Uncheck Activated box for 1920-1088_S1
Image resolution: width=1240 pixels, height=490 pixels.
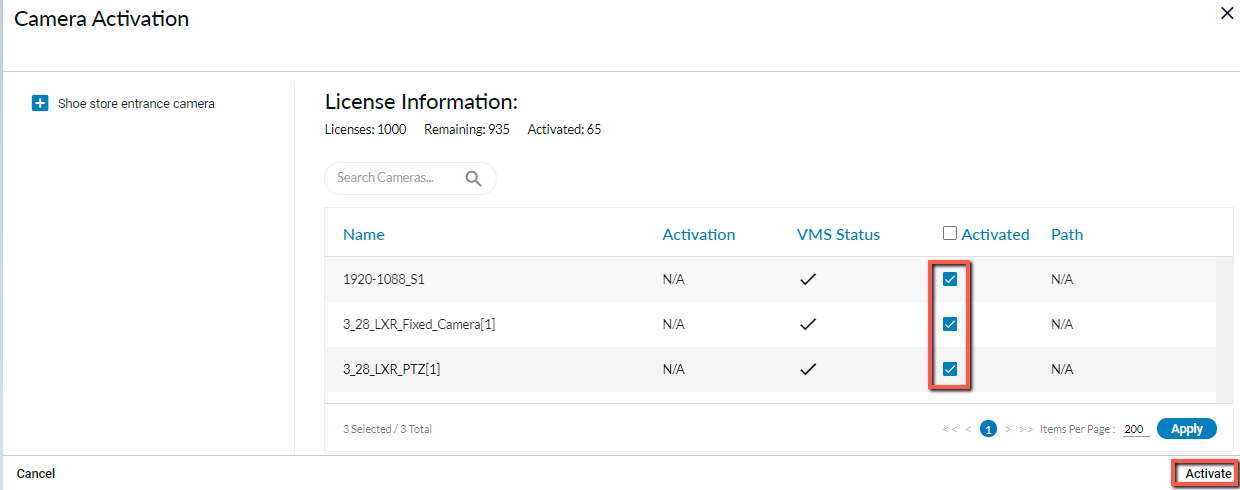click(x=950, y=279)
